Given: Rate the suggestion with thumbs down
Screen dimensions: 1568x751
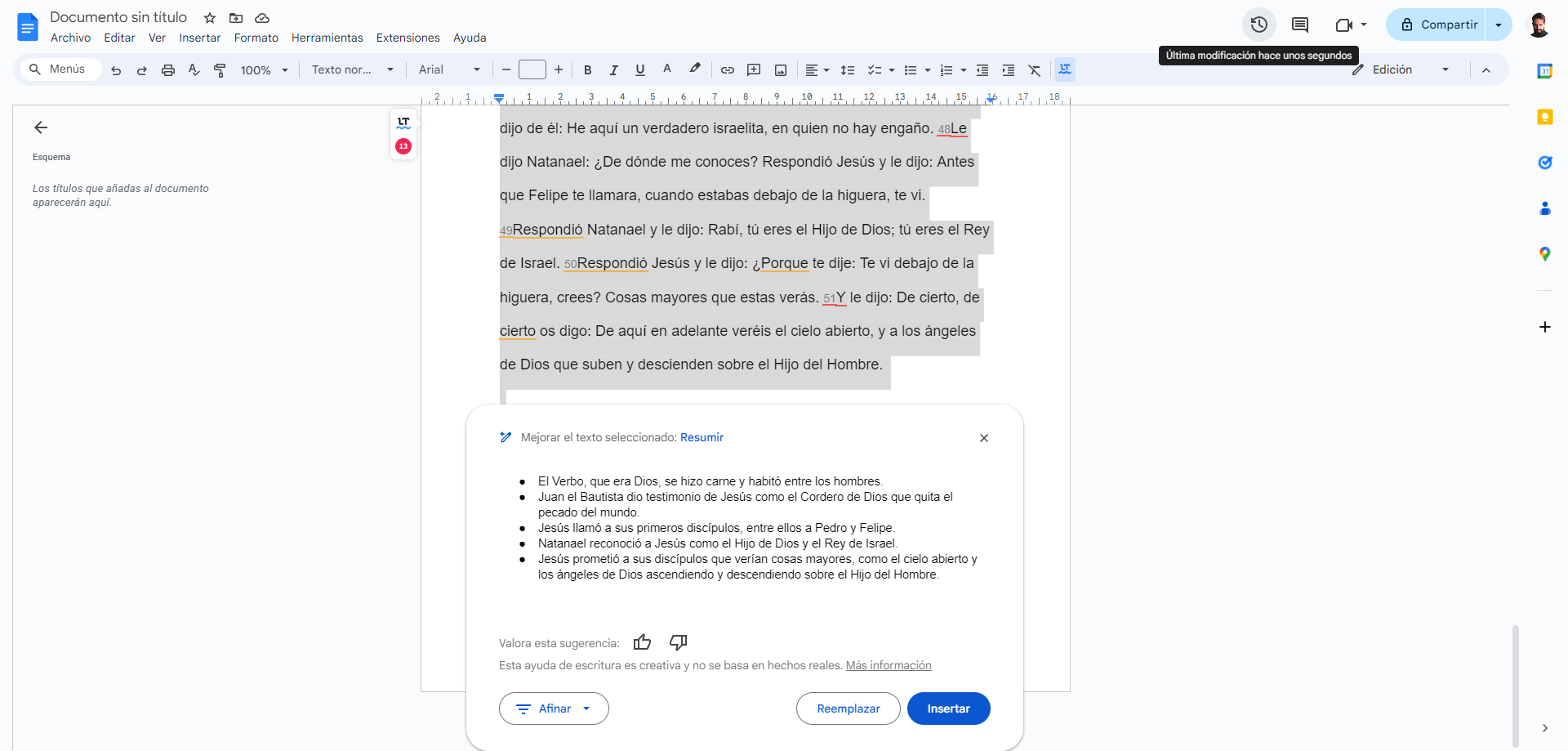Looking at the screenshot, I should coord(678,642).
